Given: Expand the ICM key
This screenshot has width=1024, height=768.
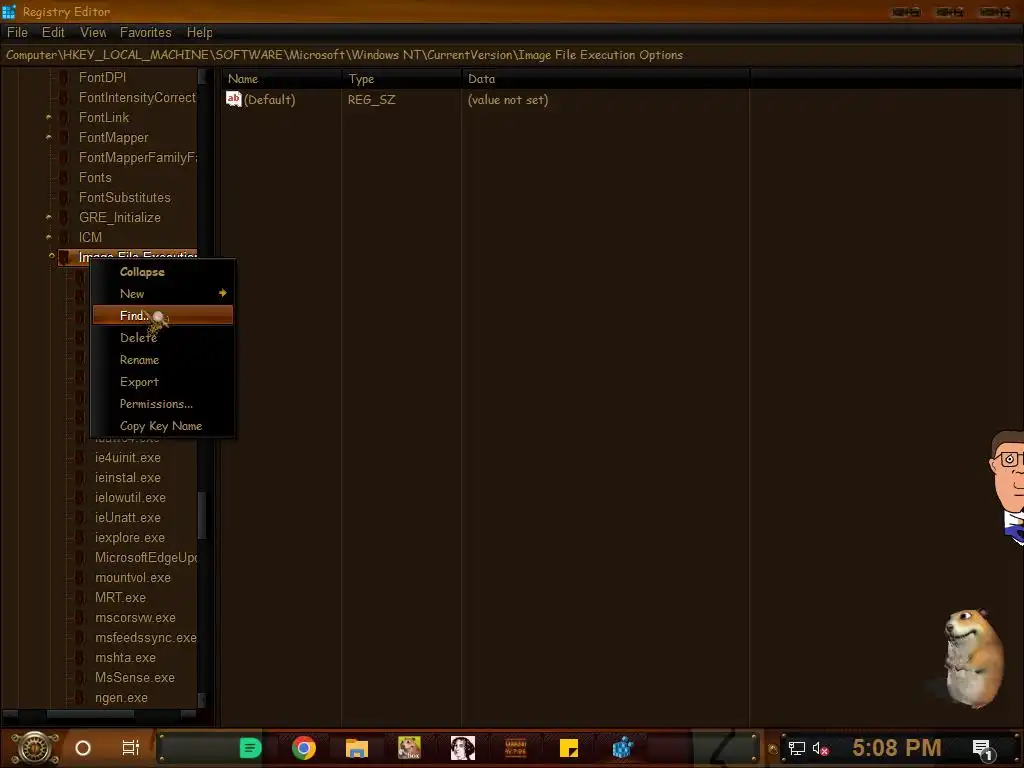Looking at the screenshot, I should [48, 237].
